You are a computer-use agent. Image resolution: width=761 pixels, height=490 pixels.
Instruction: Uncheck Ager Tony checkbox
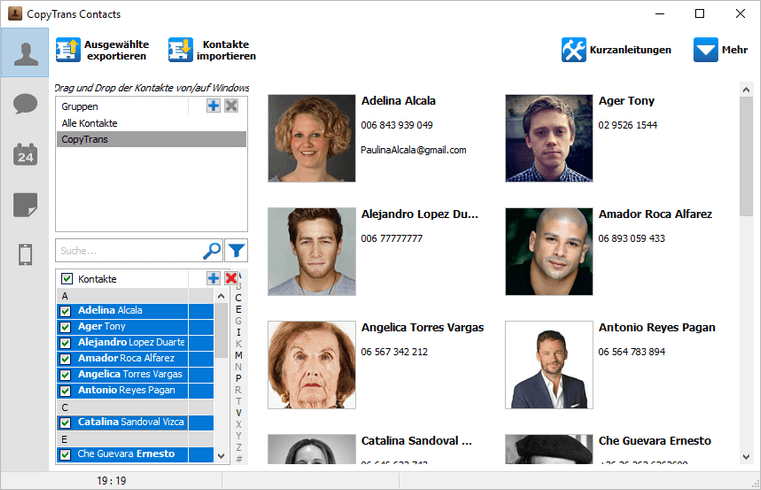point(65,327)
